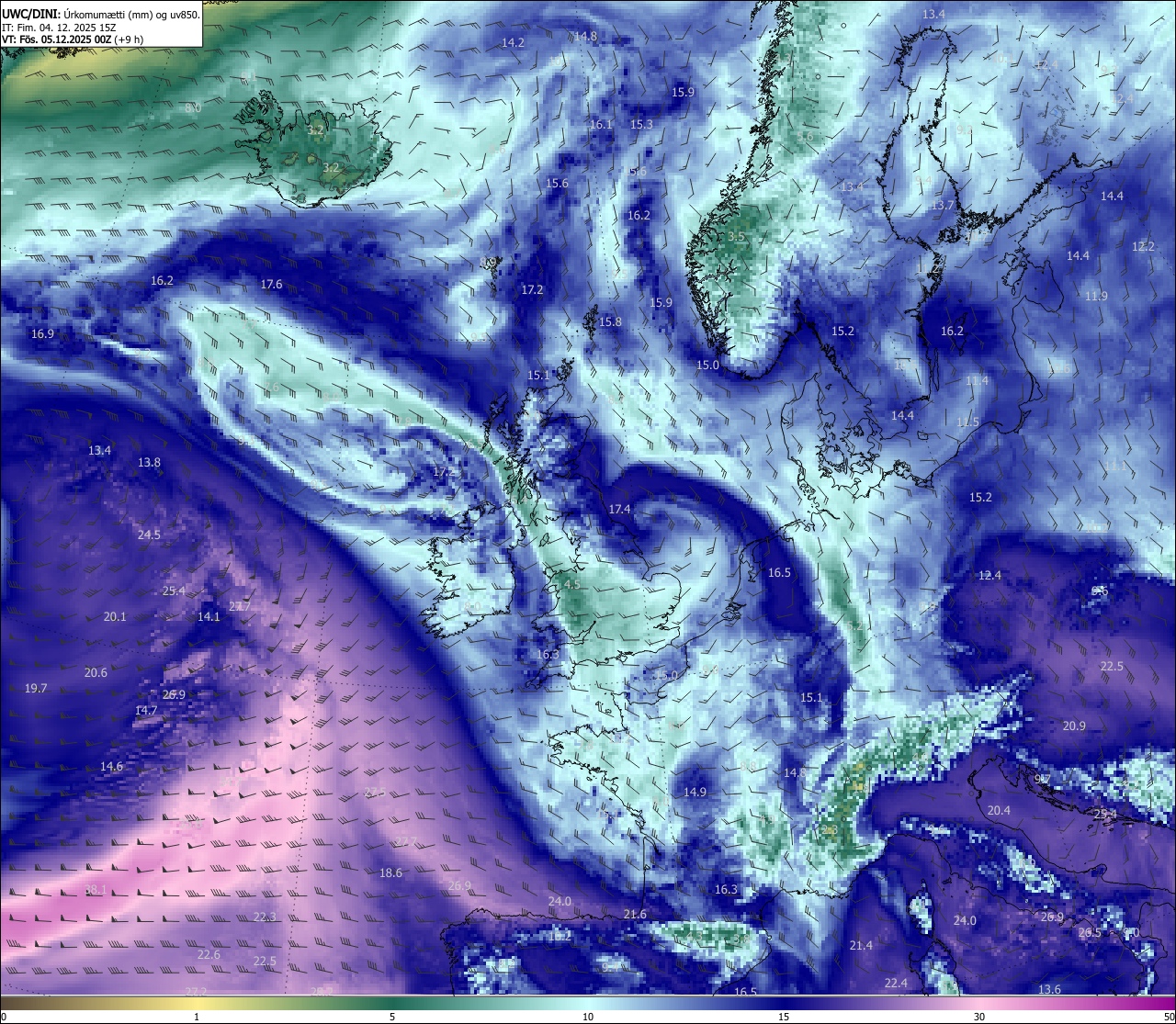This screenshot has height=1024, width=1176.
Task: Click the 26.5 value on the map
Action: [1090, 933]
